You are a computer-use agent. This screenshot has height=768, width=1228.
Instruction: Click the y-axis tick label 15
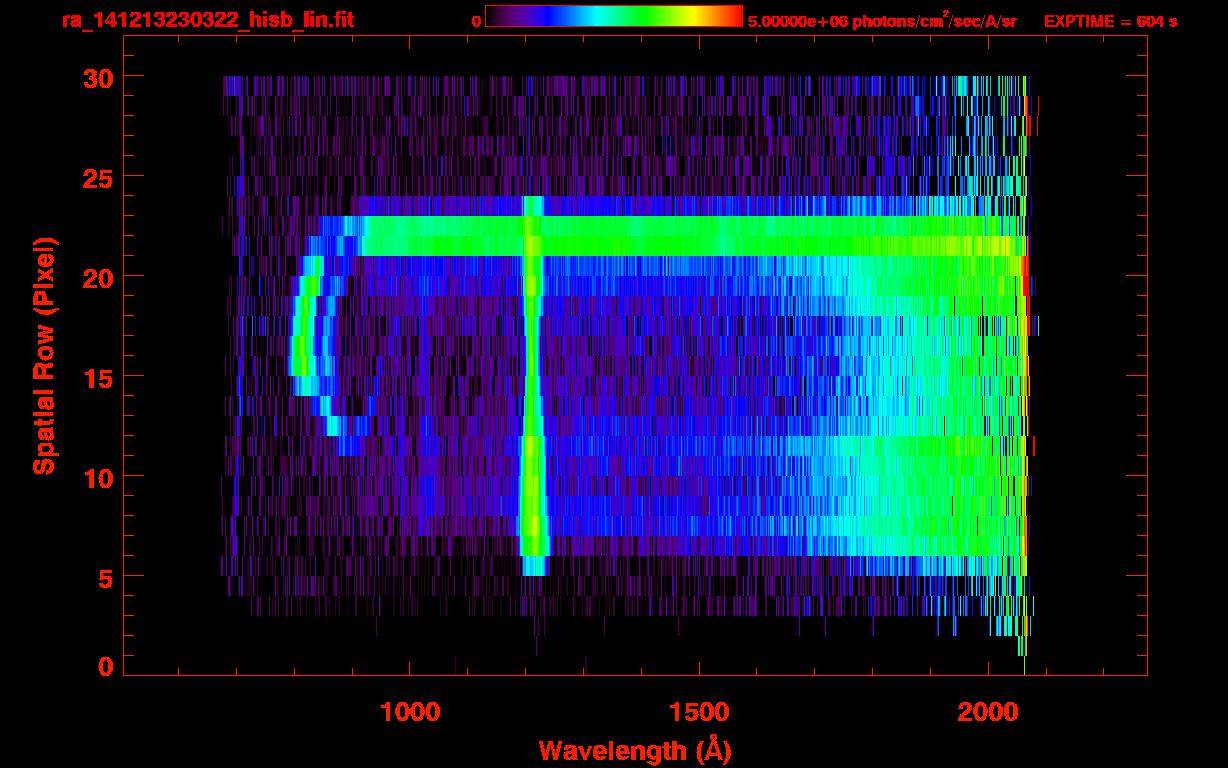pos(96,377)
